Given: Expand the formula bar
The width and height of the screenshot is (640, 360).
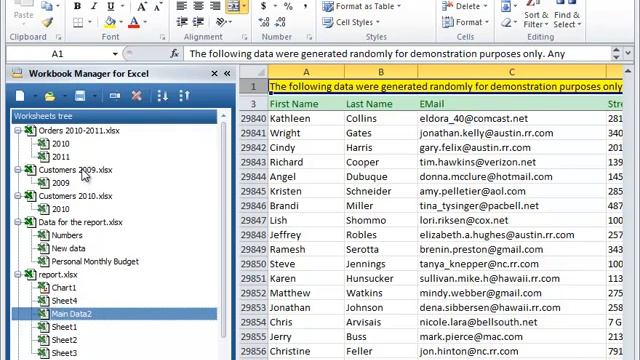Looking at the screenshot, I should click(628, 53).
